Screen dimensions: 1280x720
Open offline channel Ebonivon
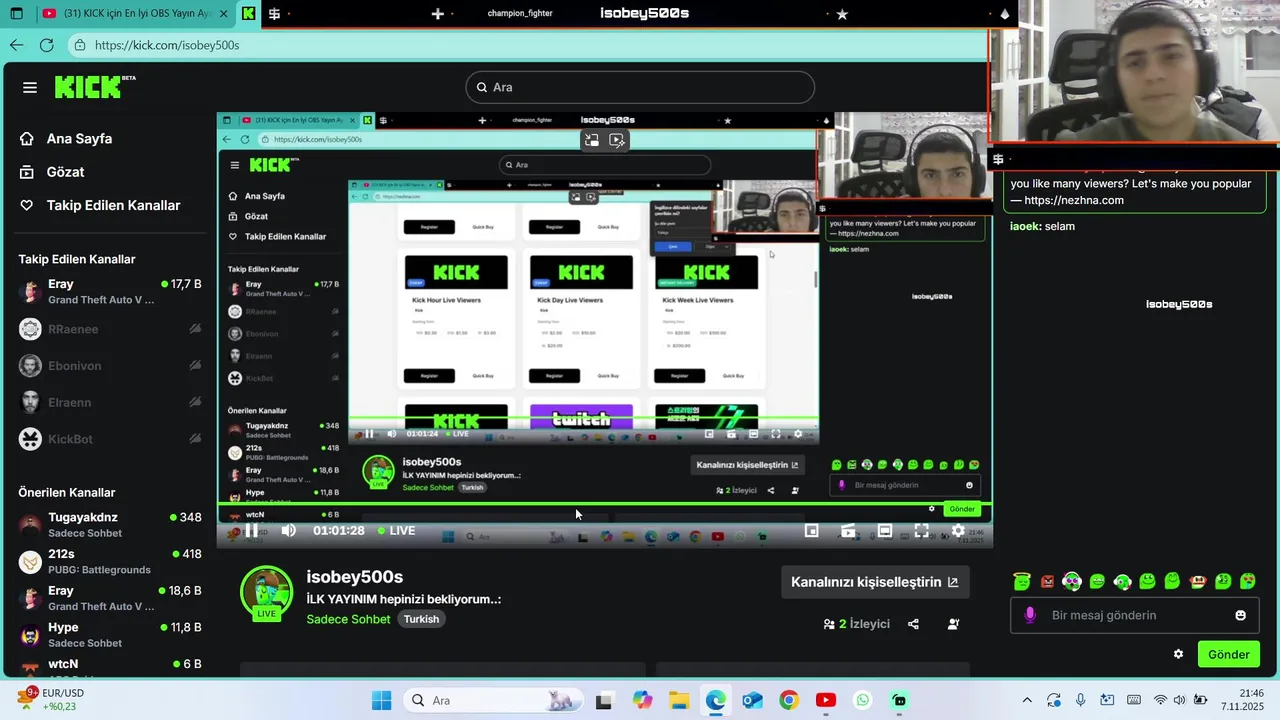point(110,366)
